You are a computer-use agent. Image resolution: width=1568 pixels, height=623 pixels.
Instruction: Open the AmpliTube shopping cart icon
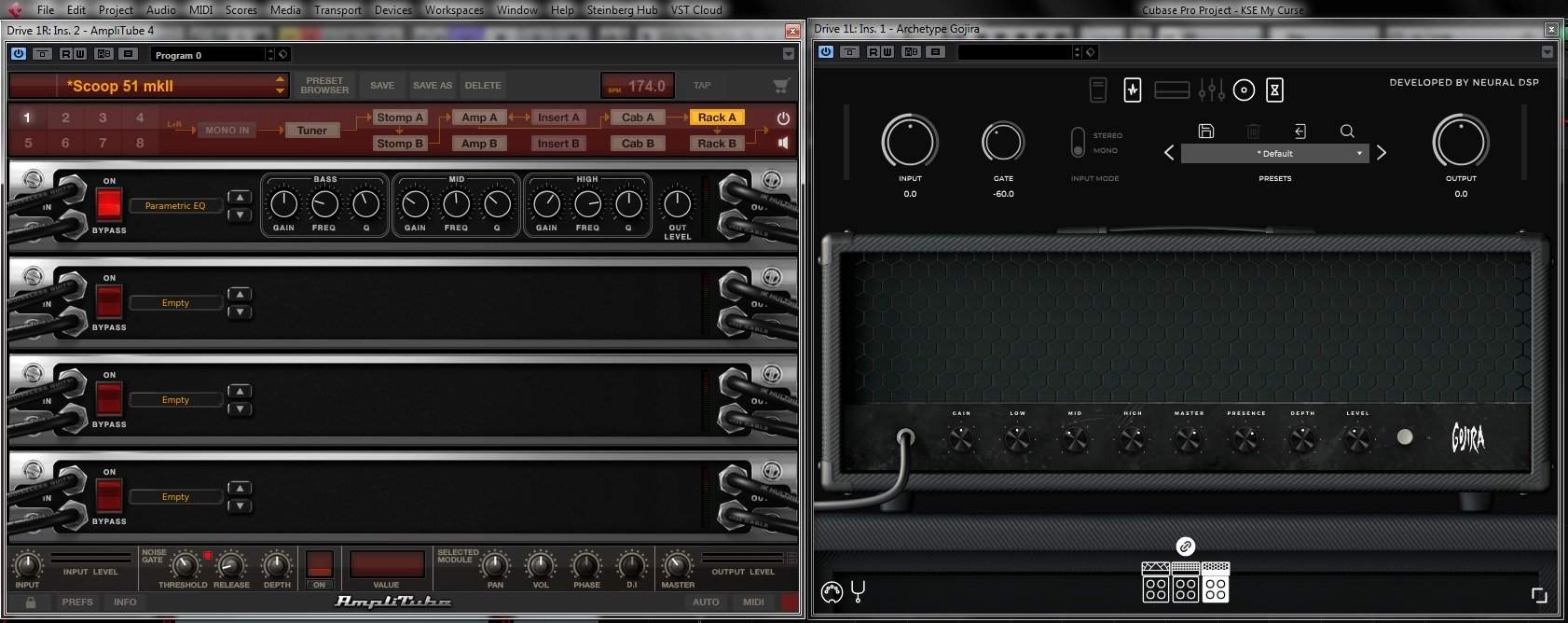[781, 86]
